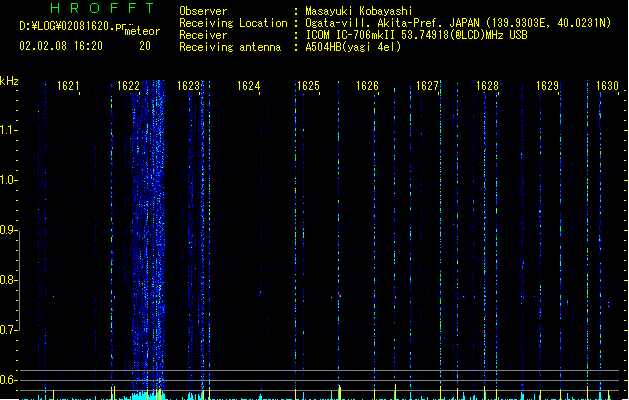Click the 0.6 kHz axis label
This screenshot has width=629, height=400.
point(8,380)
